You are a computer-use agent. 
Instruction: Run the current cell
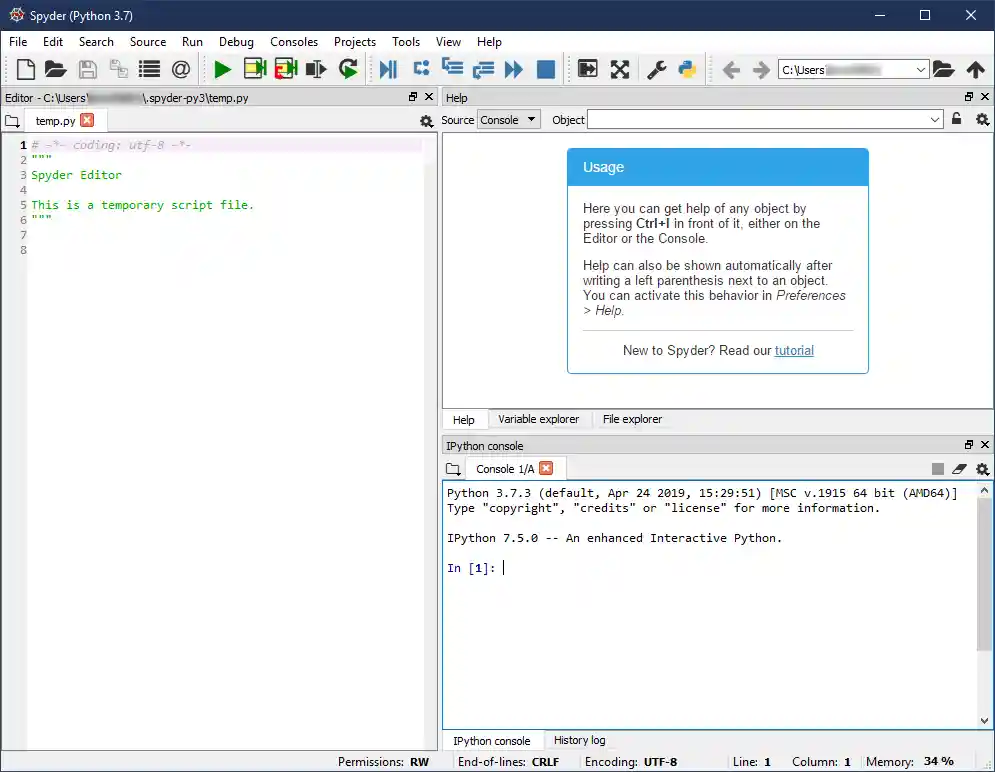[253, 69]
